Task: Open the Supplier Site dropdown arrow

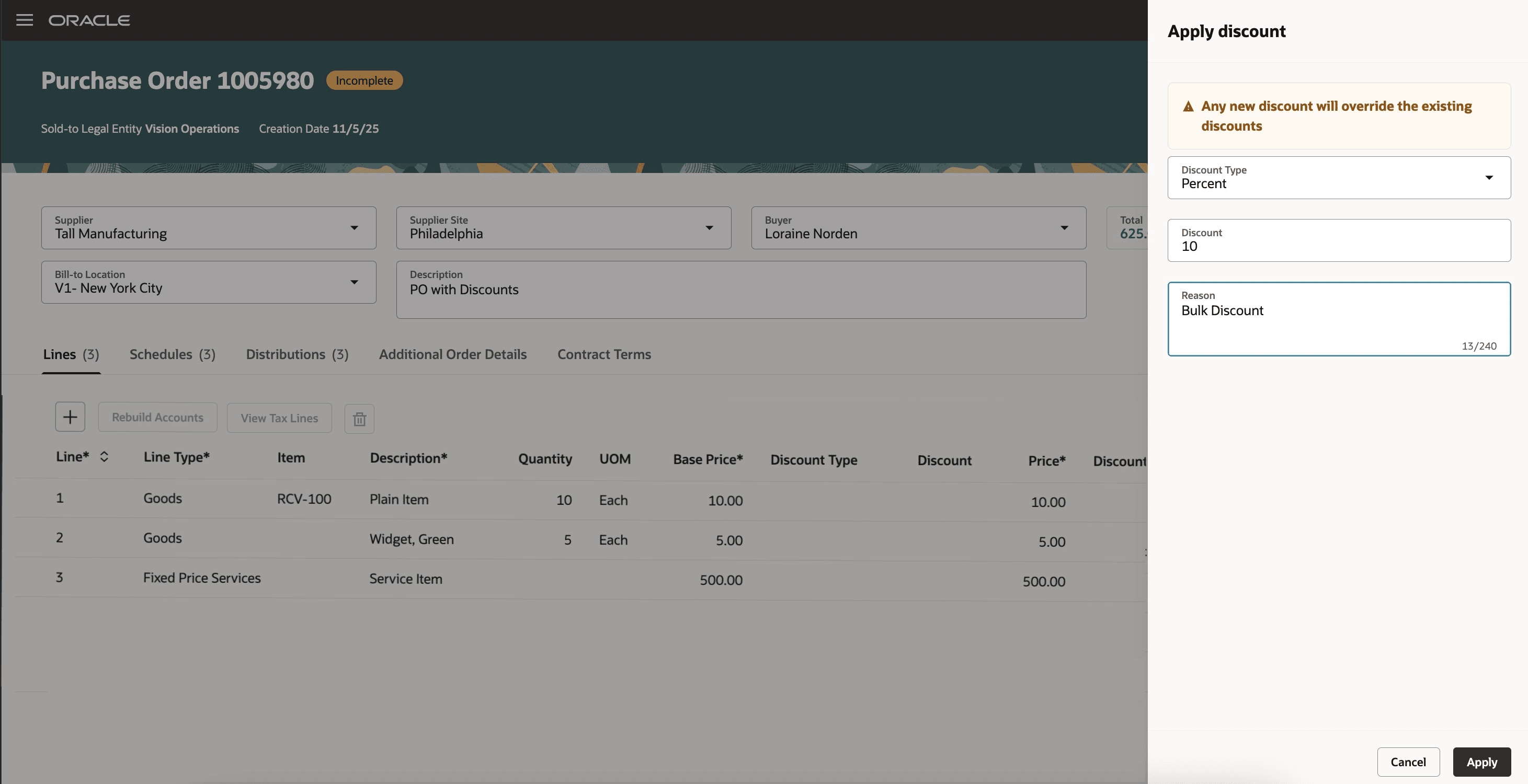Action: coord(709,228)
